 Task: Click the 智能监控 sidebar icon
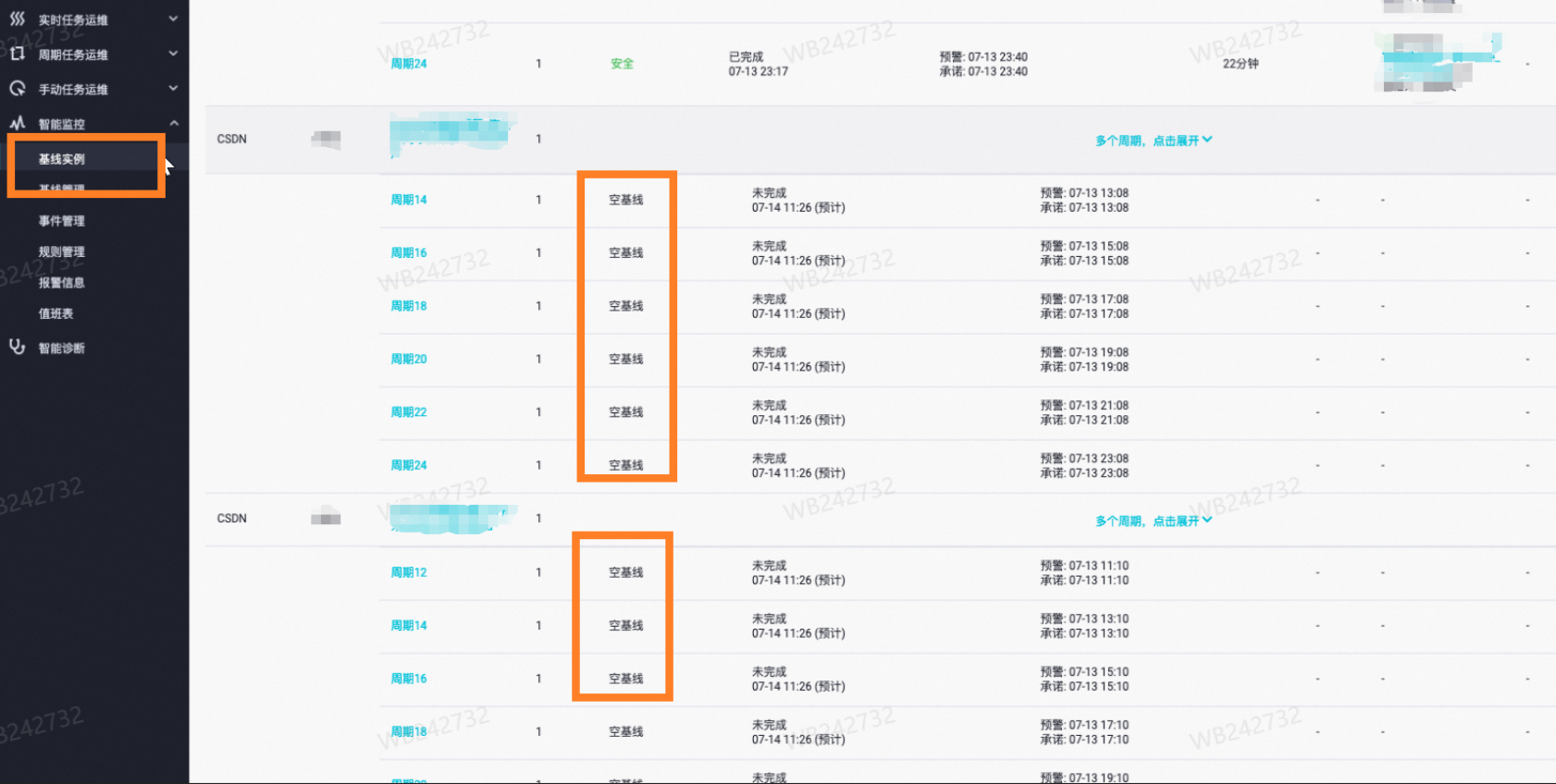pyautogui.click(x=17, y=123)
